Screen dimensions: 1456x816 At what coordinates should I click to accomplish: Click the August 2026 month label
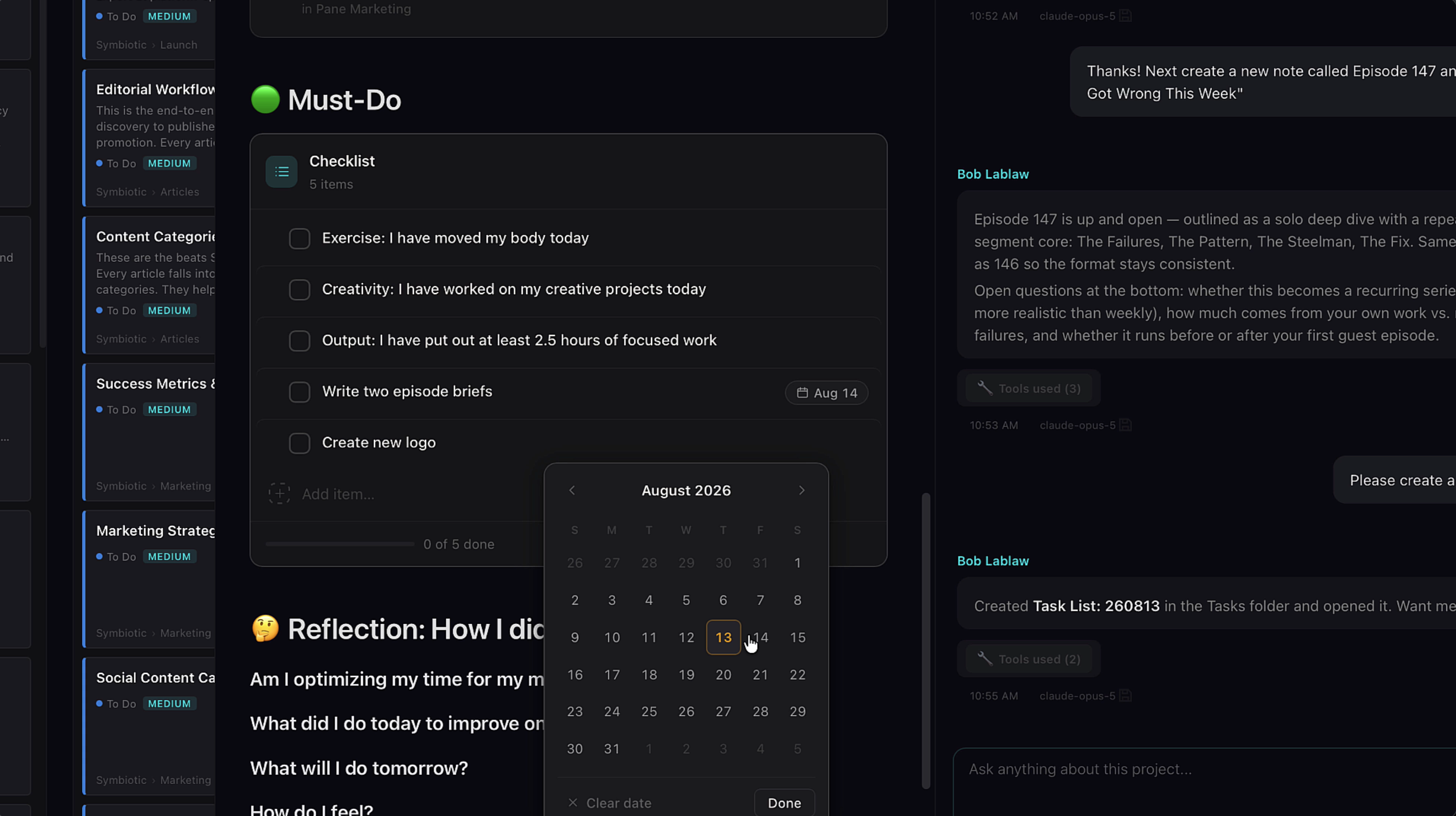coord(686,491)
